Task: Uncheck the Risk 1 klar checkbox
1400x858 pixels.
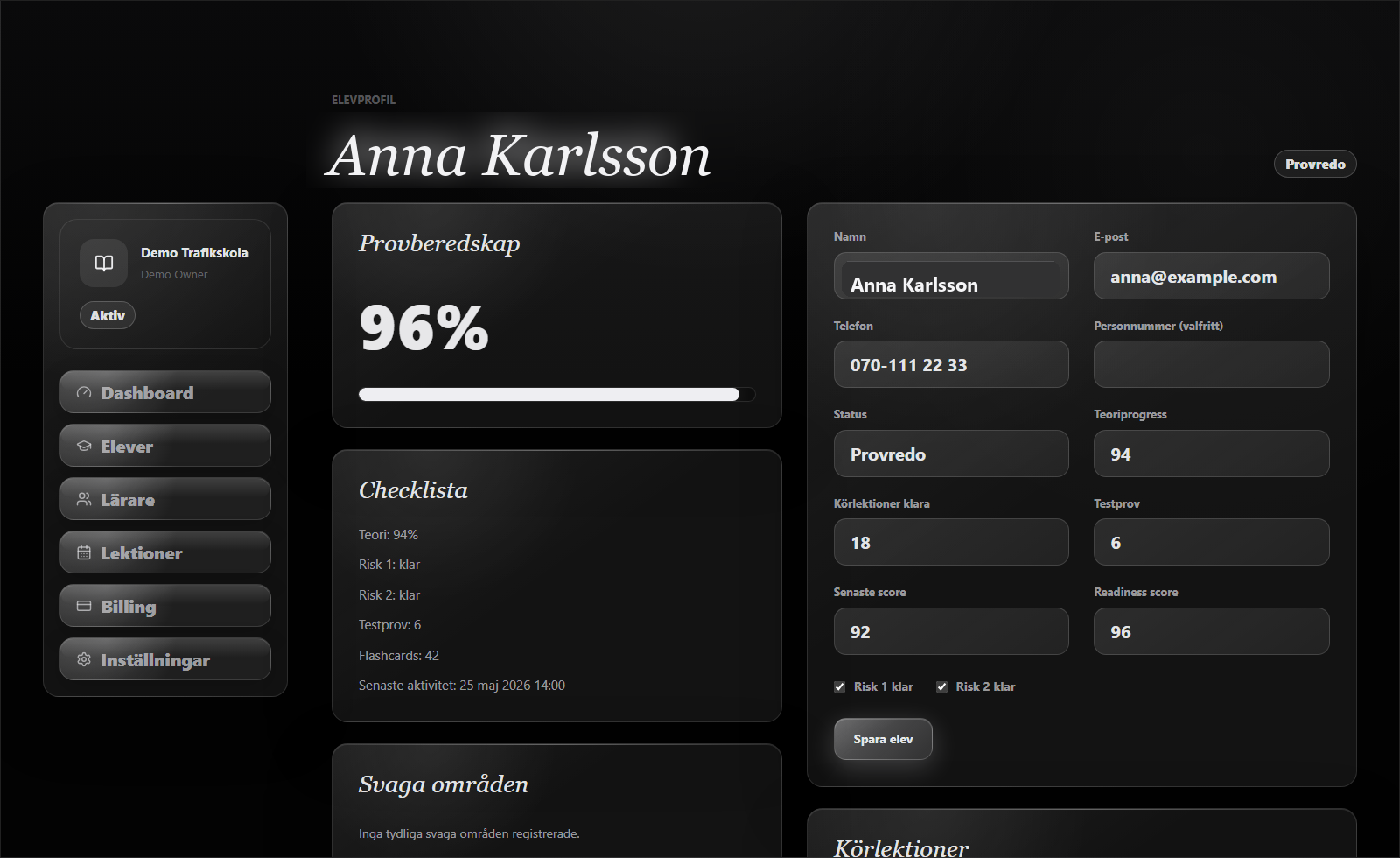Action: tap(839, 687)
